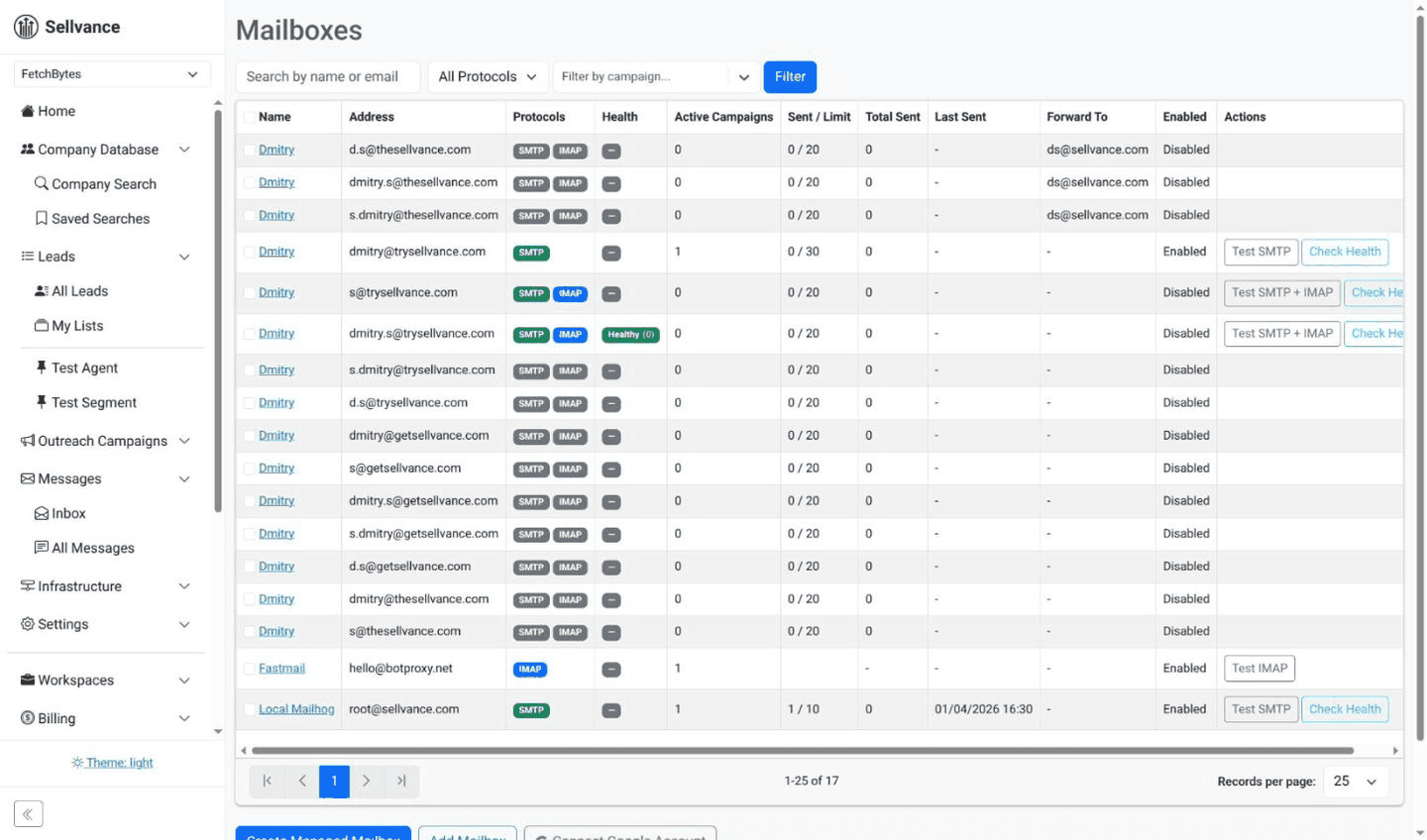Toggle the select-all checkbox in table header
The height and width of the screenshot is (840, 1427).
[x=250, y=117]
